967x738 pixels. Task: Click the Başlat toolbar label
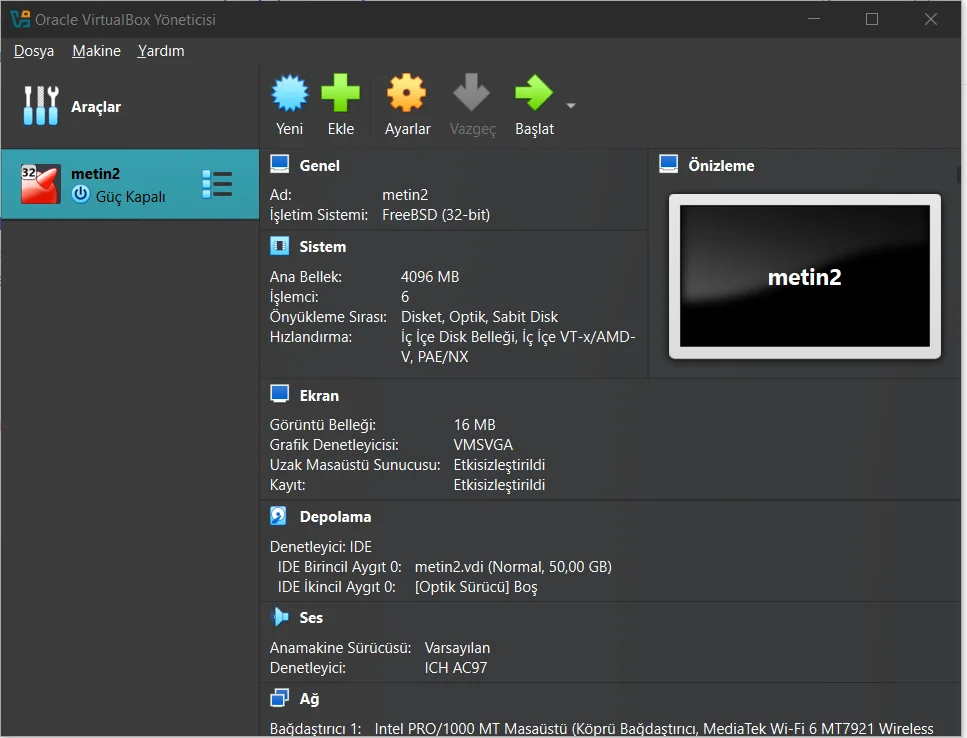pos(534,129)
